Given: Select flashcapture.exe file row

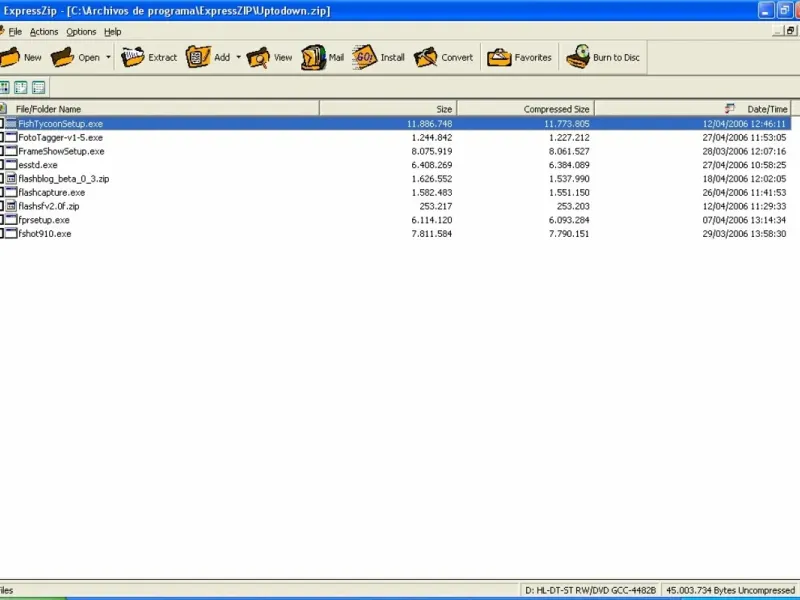Looking at the screenshot, I should coord(395,192).
